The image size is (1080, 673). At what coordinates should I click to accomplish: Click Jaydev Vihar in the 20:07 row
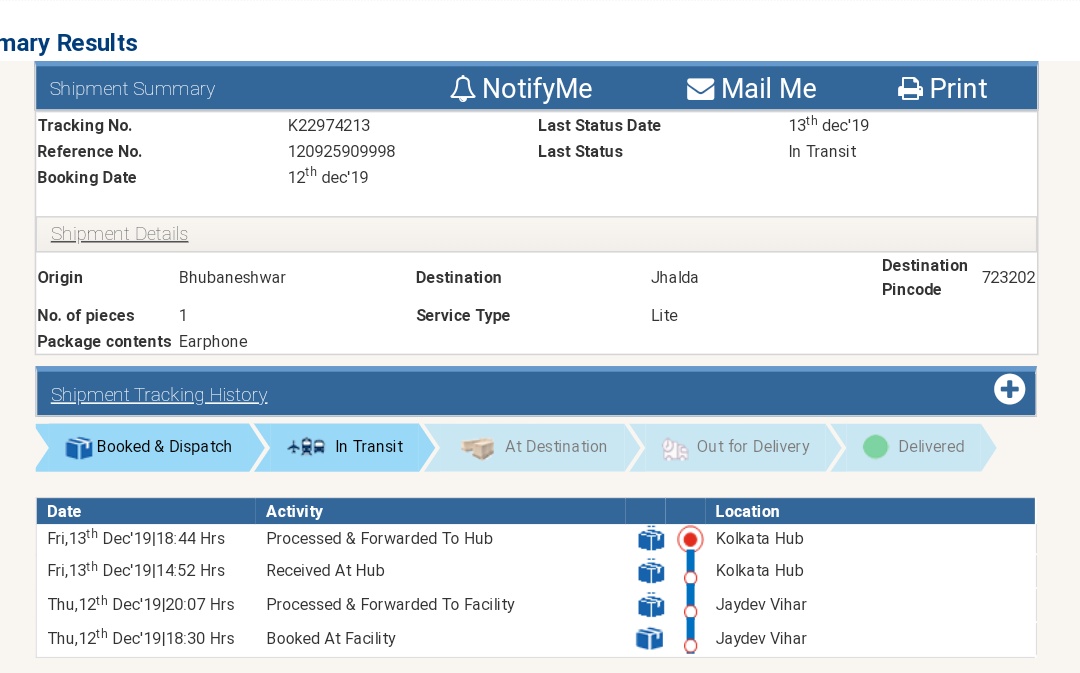point(760,605)
